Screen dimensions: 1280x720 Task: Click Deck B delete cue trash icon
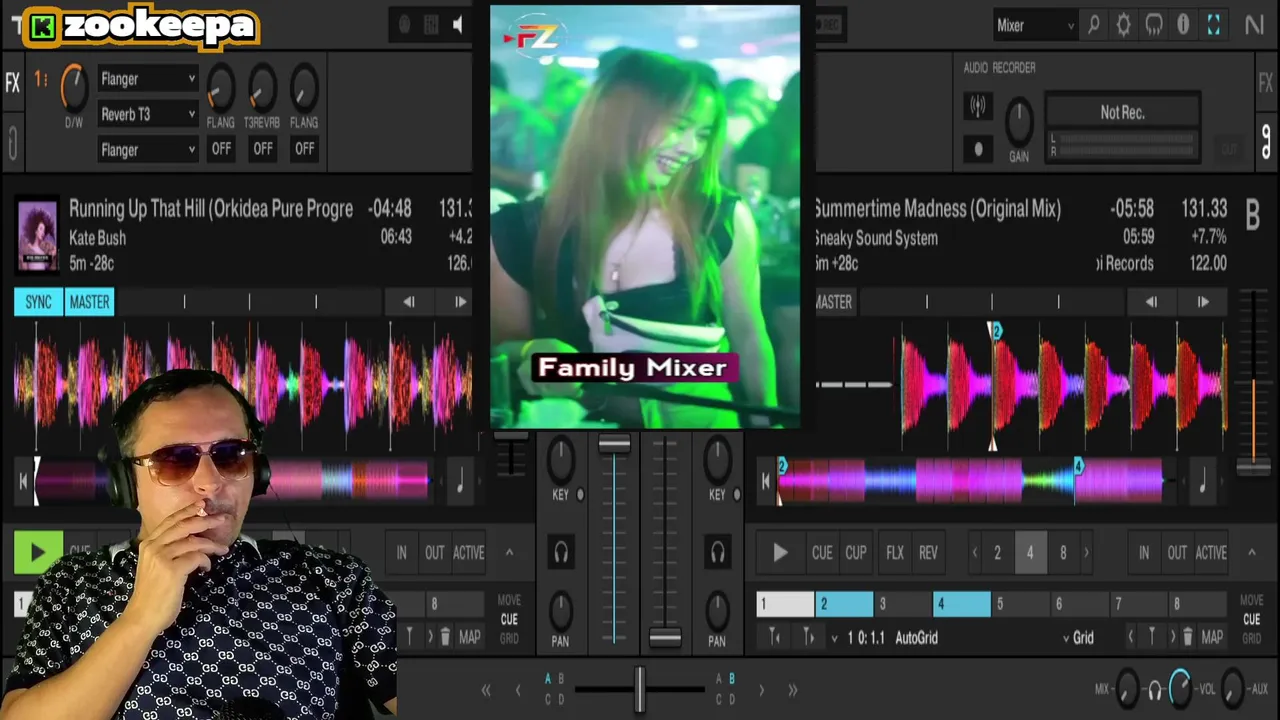click(1187, 637)
